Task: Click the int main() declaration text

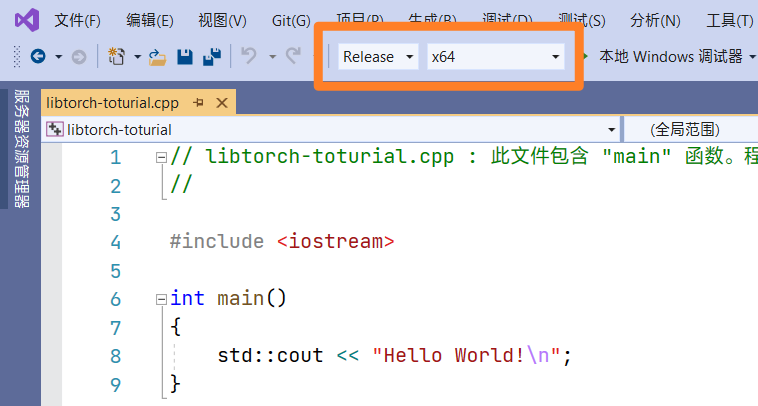Action: 228,298
